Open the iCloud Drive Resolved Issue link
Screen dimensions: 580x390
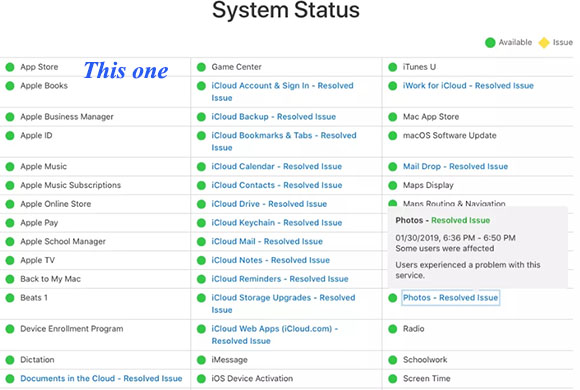tap(269, 204)
